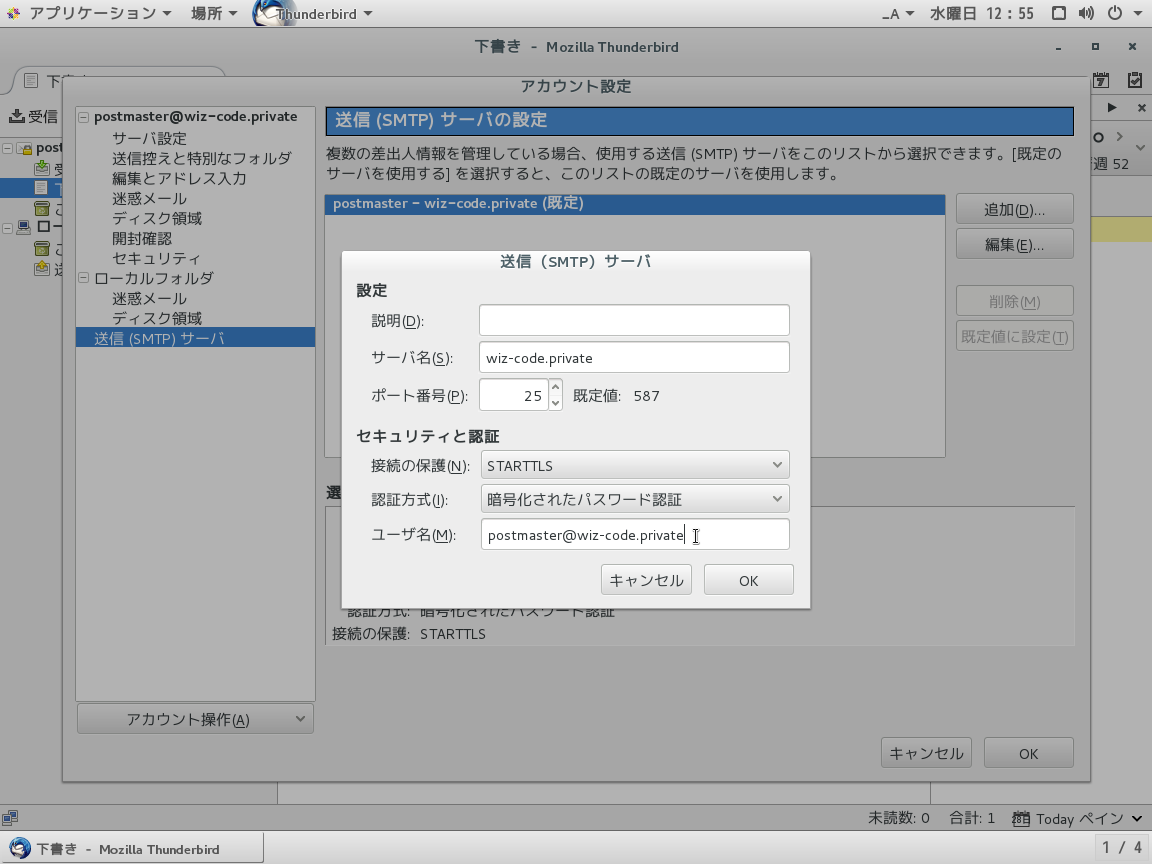The width and height of the screenshot is (1152, 864).
Task: Select ディスク領域 under postmaster account
Action: pos(156,218)
